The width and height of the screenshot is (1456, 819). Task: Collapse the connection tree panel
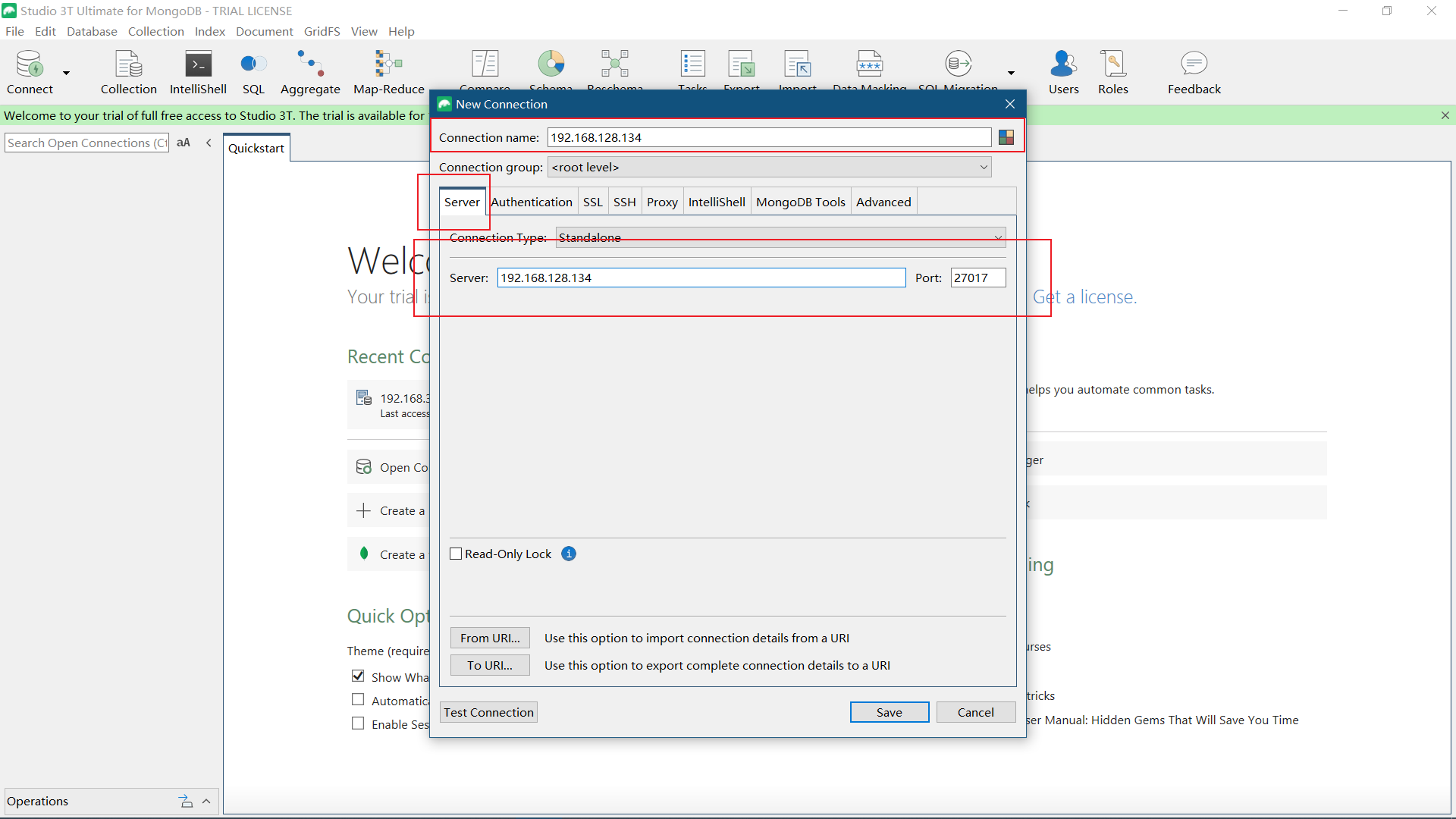[x=209, y=143]
